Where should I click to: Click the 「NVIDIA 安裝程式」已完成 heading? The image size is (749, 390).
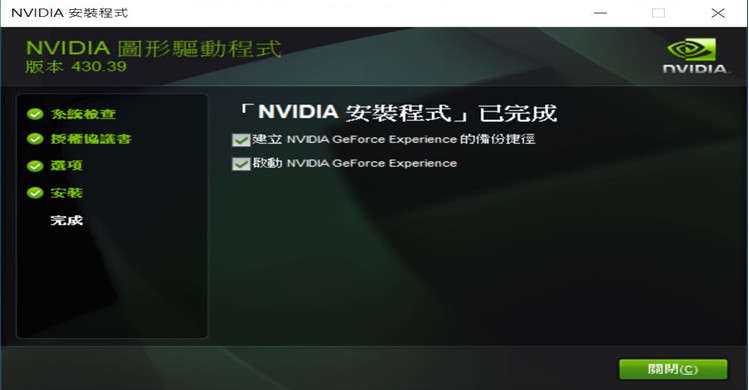pyautogui.click(x=396, y=113)
